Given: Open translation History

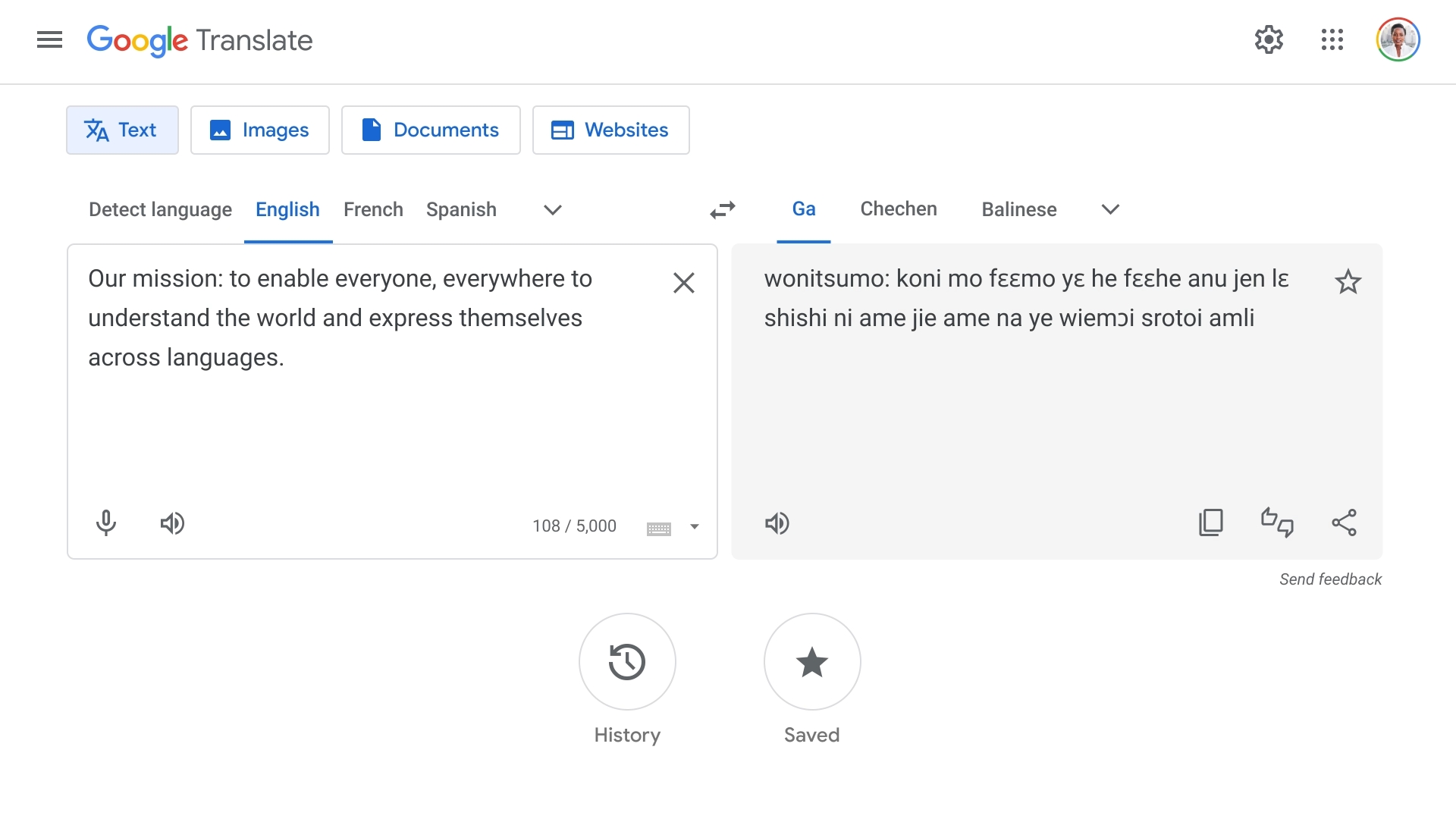Looking at the screenshot, I should (627, 662).
